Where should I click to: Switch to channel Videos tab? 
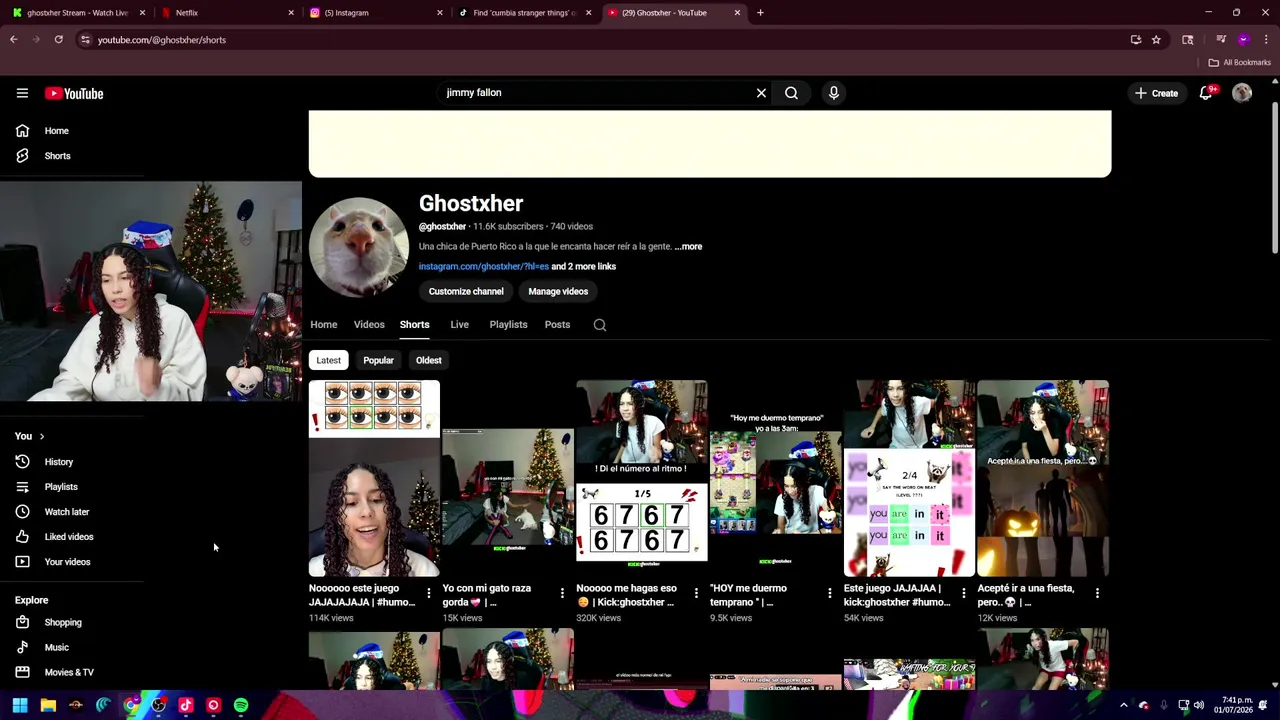[x=369, y=325]
